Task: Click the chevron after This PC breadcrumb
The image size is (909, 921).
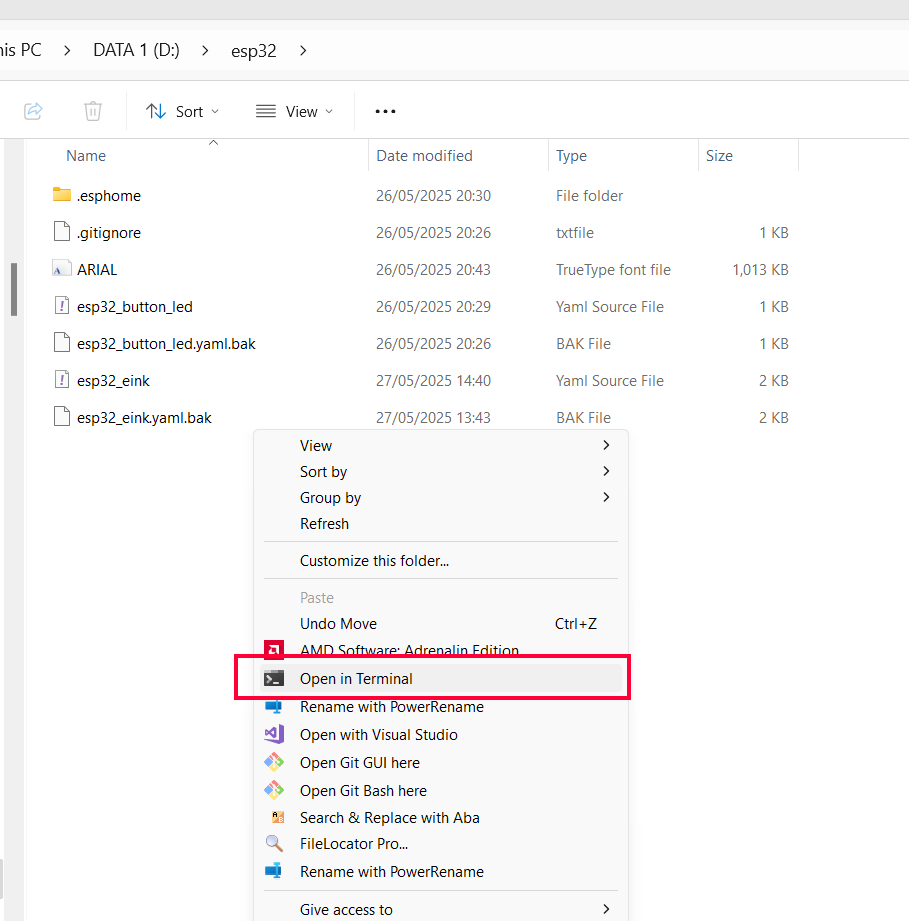Action: (x=67, y=51)
